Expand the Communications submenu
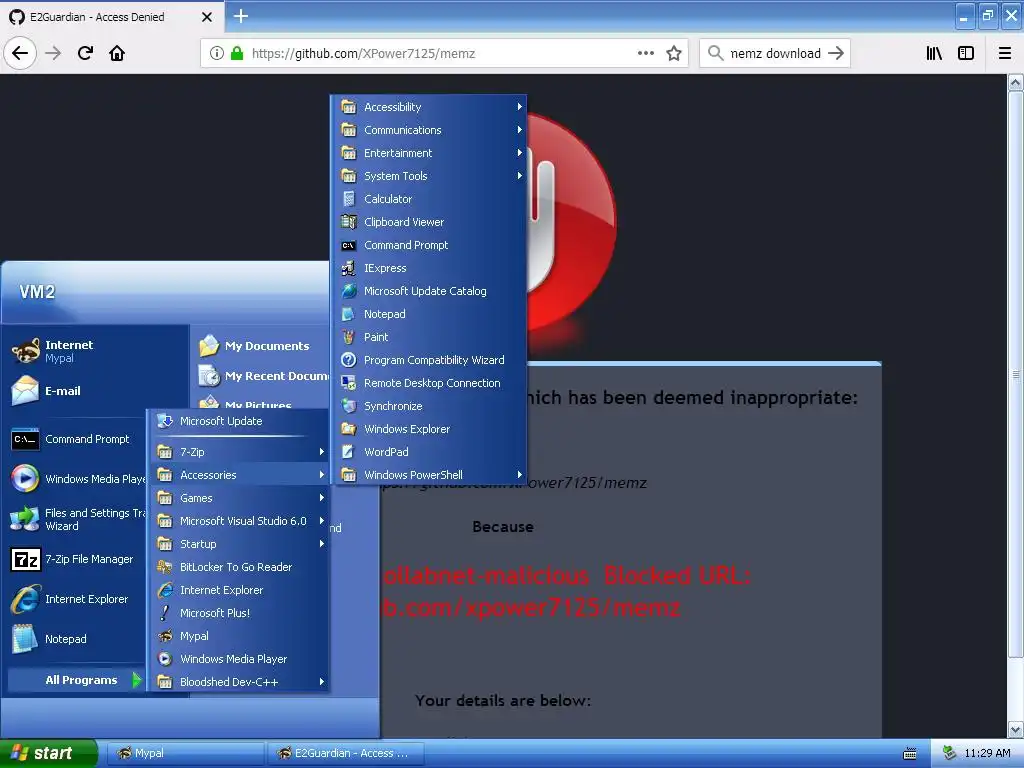 429,130
